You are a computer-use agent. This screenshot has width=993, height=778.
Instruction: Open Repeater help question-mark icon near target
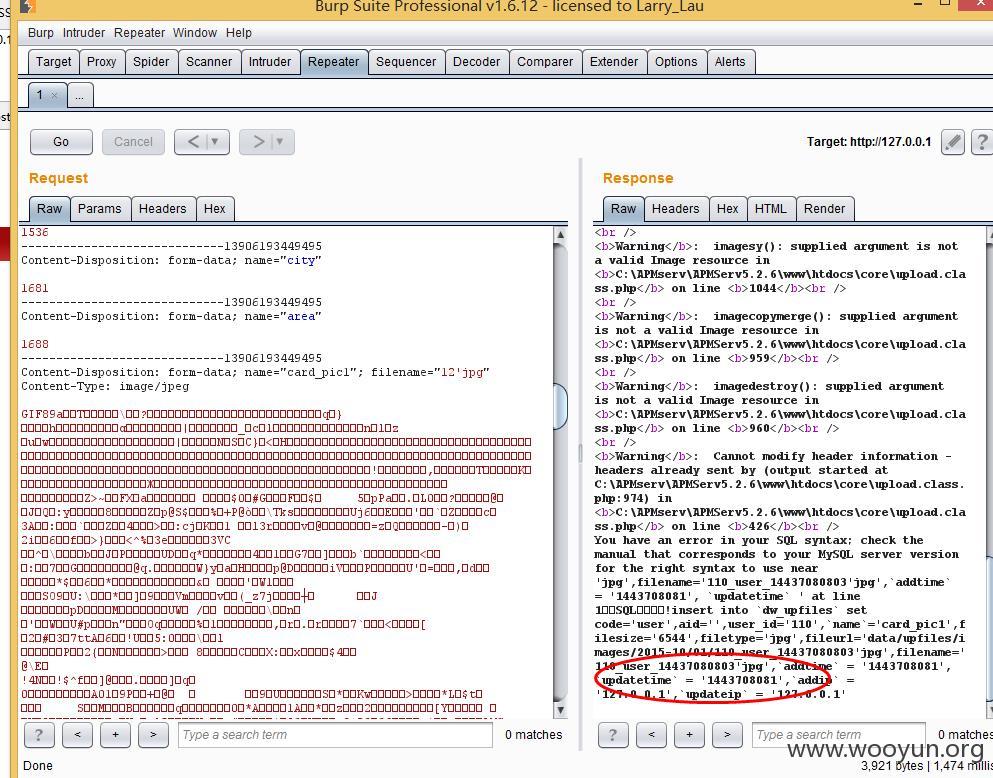pyautogui.click(x=982, y=142)
